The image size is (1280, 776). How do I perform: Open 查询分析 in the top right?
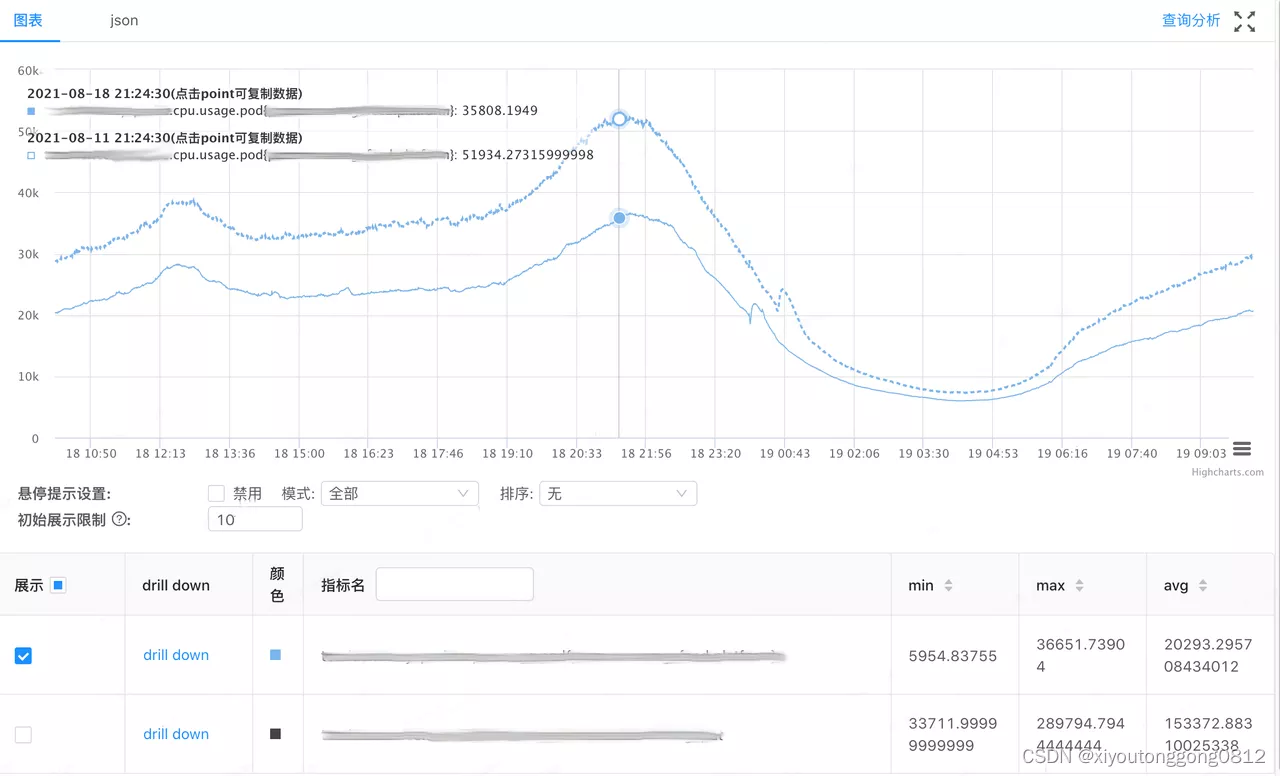pos(1191,20)
